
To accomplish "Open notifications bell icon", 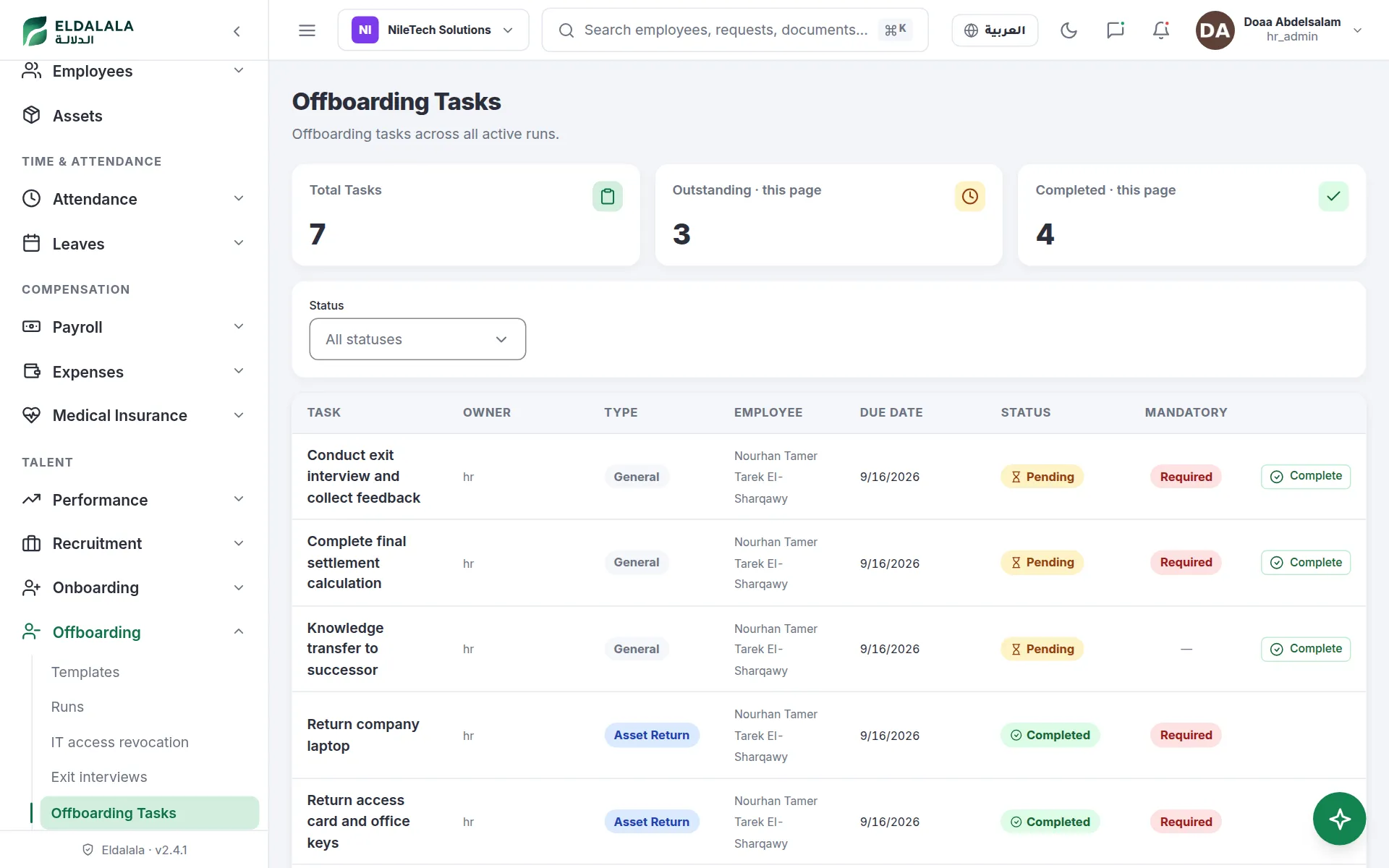I will 1161,30.
